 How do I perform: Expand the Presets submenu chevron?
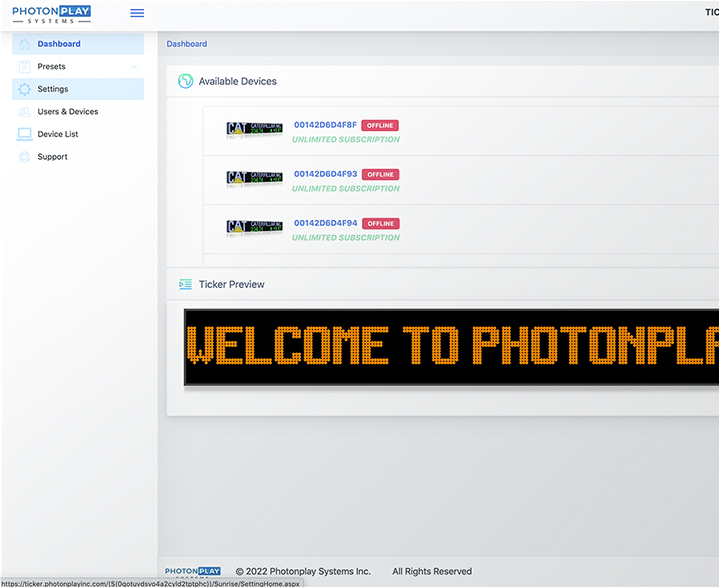click(x=134, y=67)
